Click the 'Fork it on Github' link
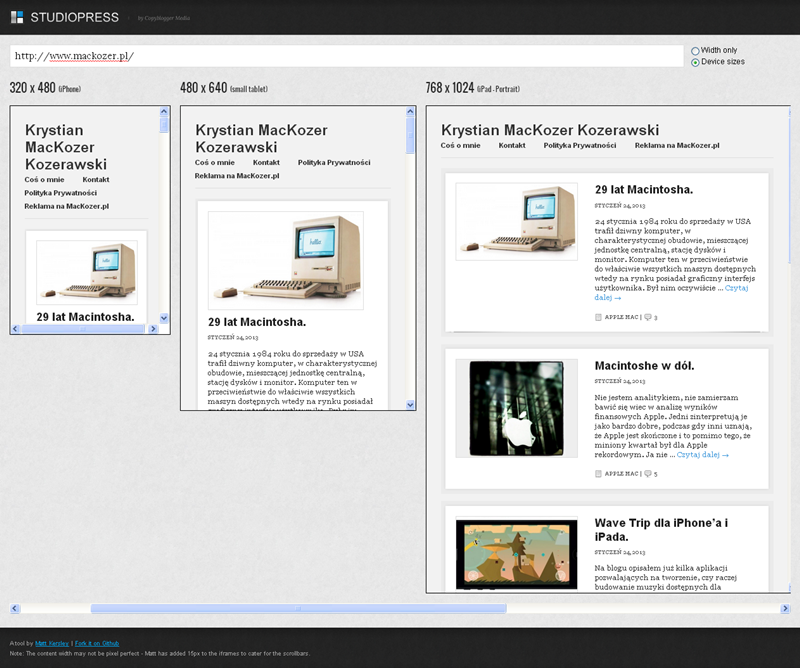800x668 pixels. (x=97, y=643)
